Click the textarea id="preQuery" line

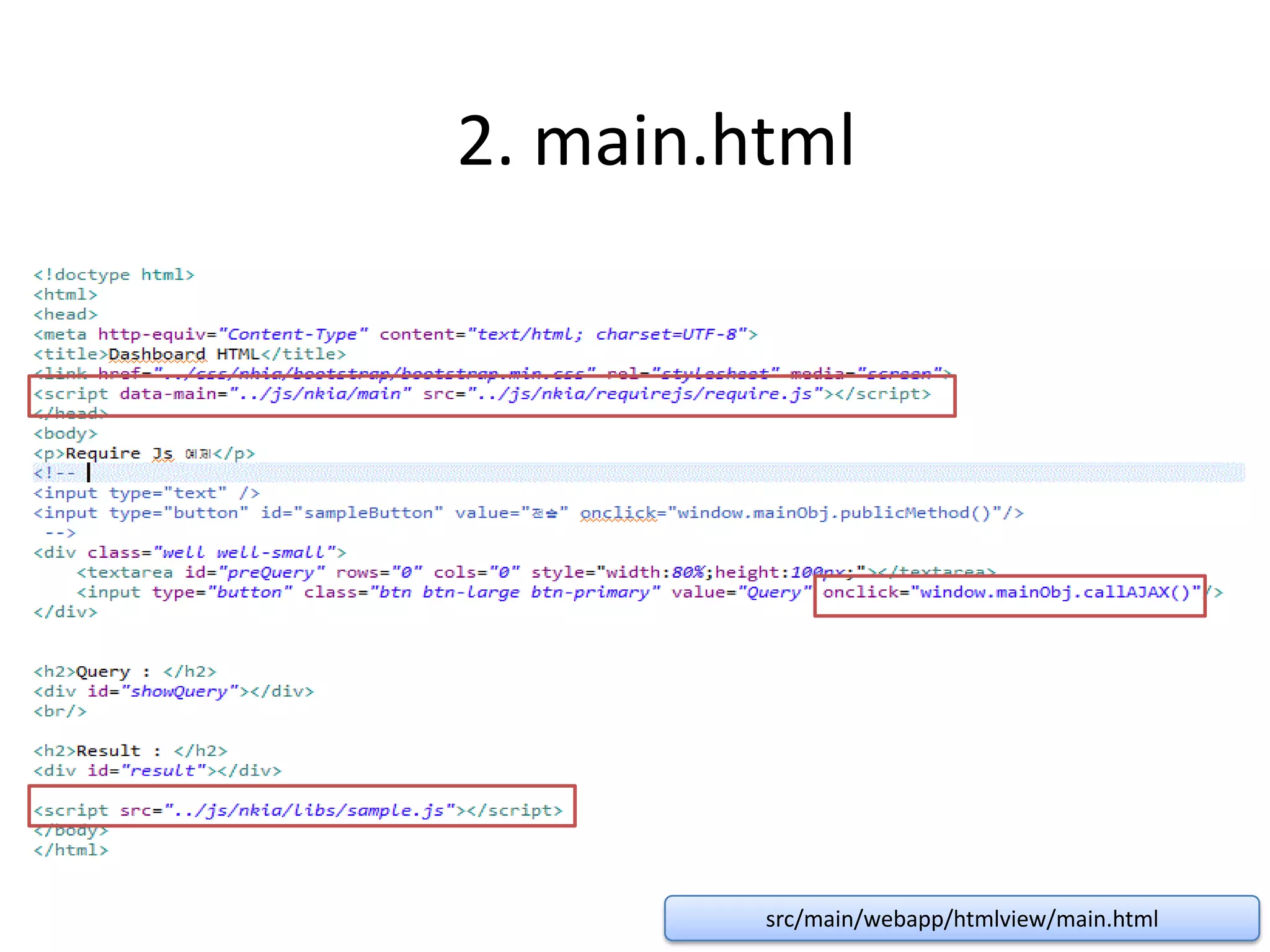[536, 572]
